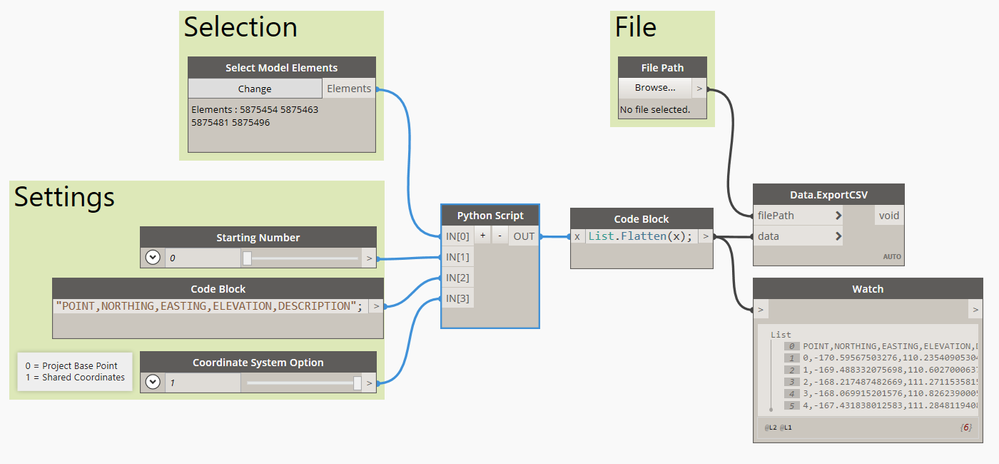Click the No file selected. text

[655, 110]
